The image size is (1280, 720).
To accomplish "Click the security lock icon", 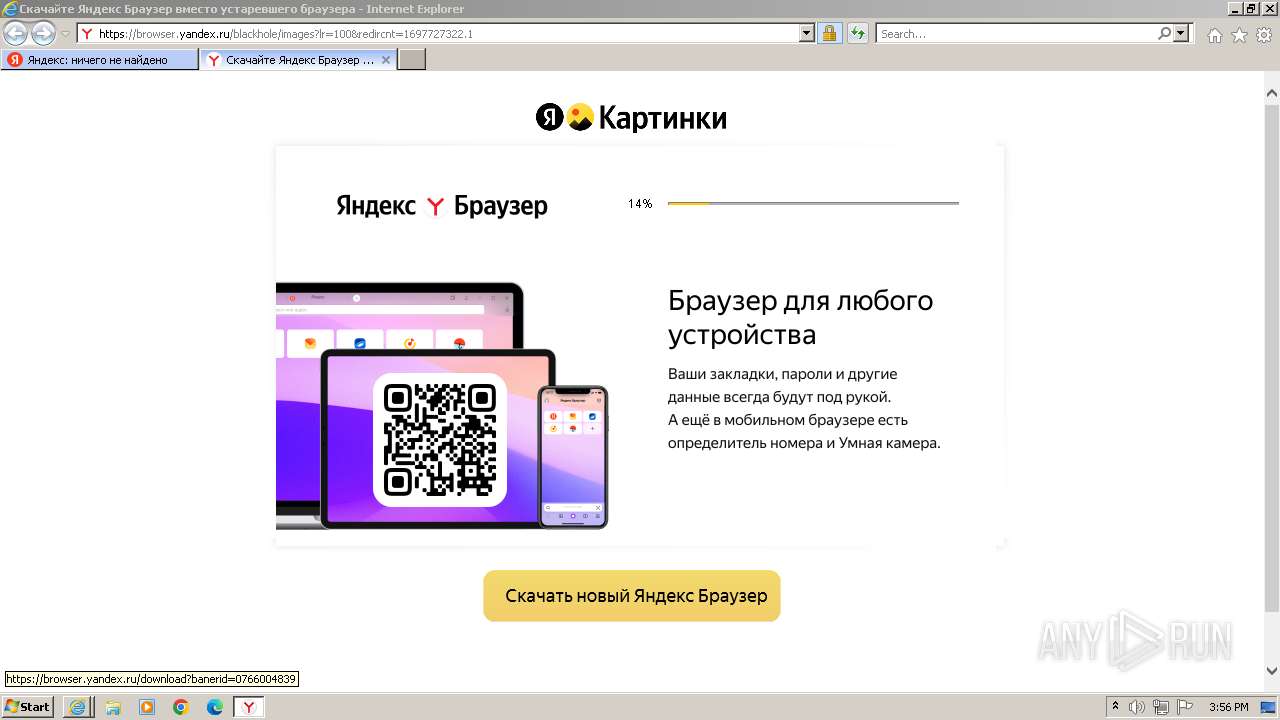I will pos(829,34).
